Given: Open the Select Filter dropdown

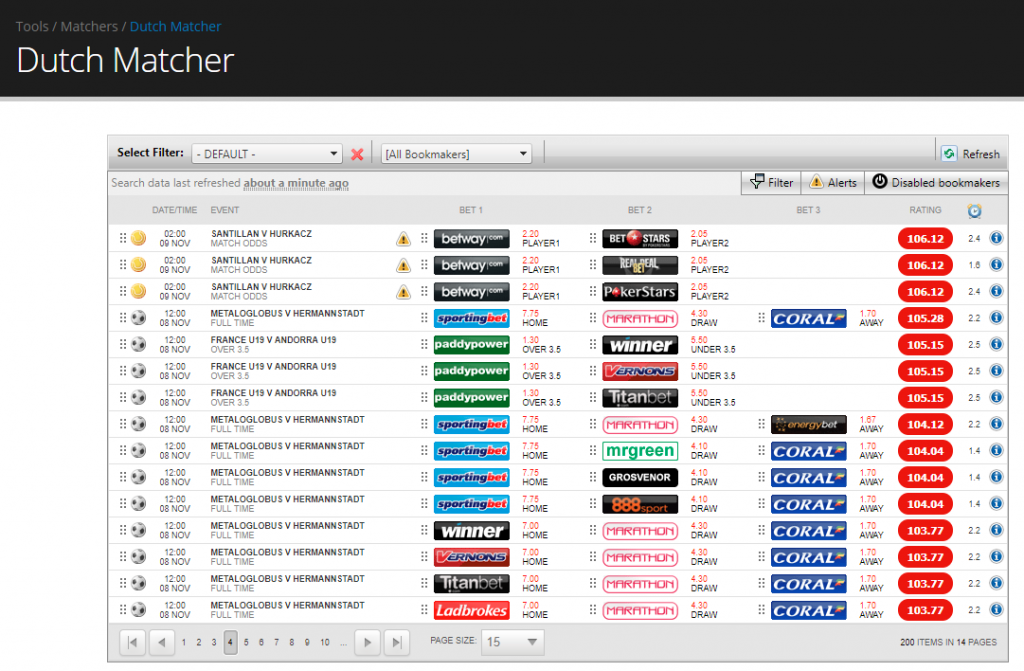Looking at the screenshot, I should [x=267, y=154].
